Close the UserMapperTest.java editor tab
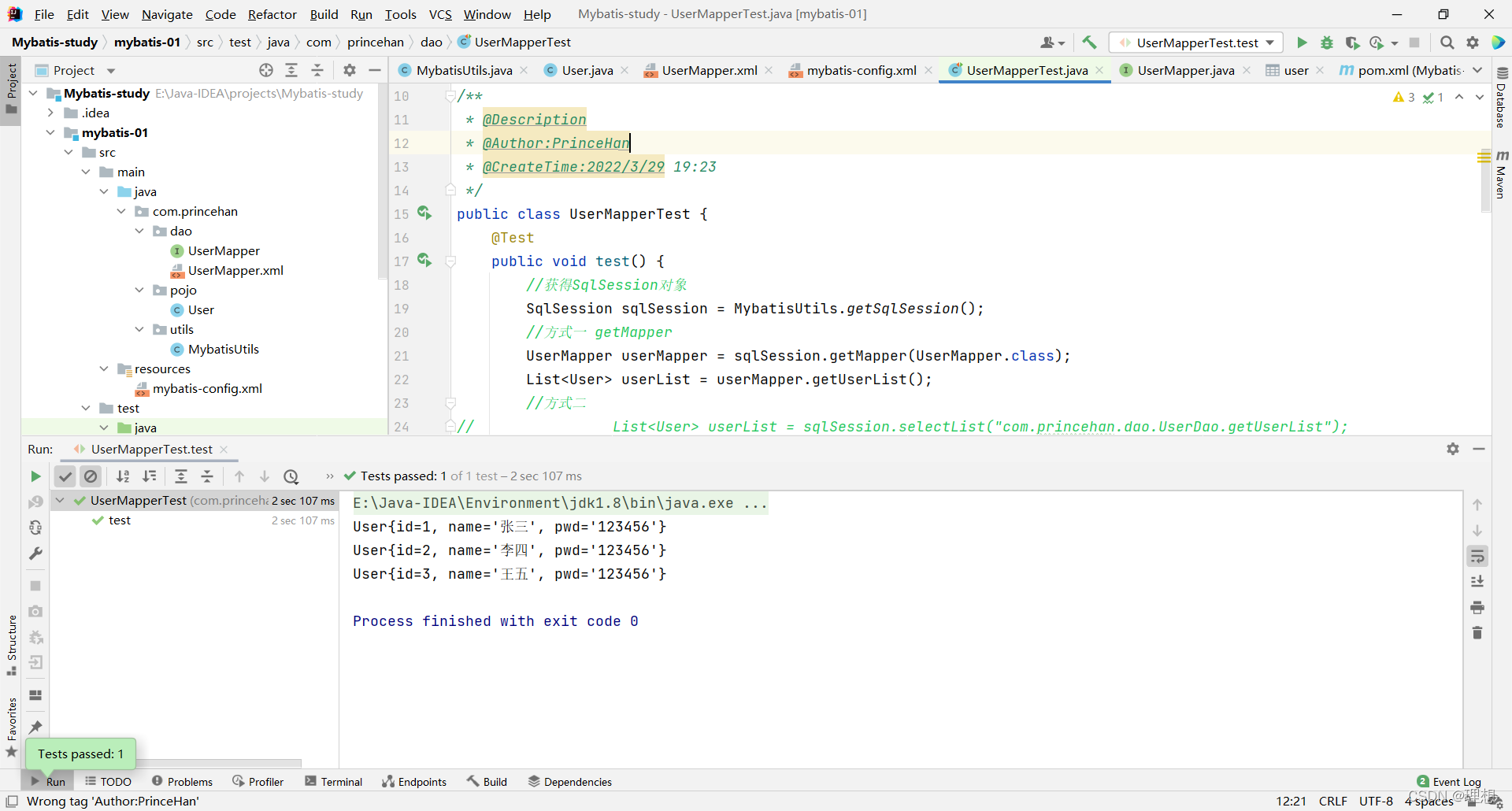Viewport: 1512px width, 811px height. tap(1099, 70)
